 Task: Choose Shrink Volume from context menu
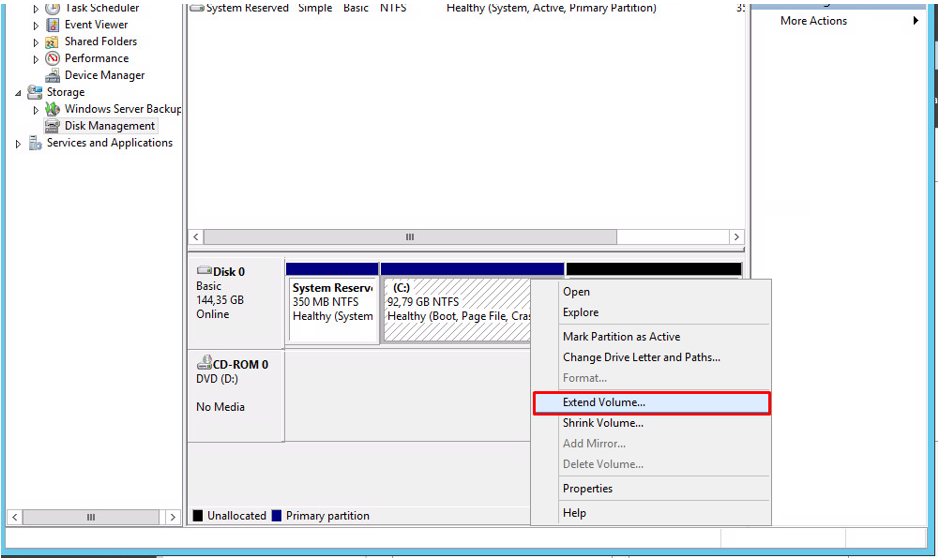point(603,423)
